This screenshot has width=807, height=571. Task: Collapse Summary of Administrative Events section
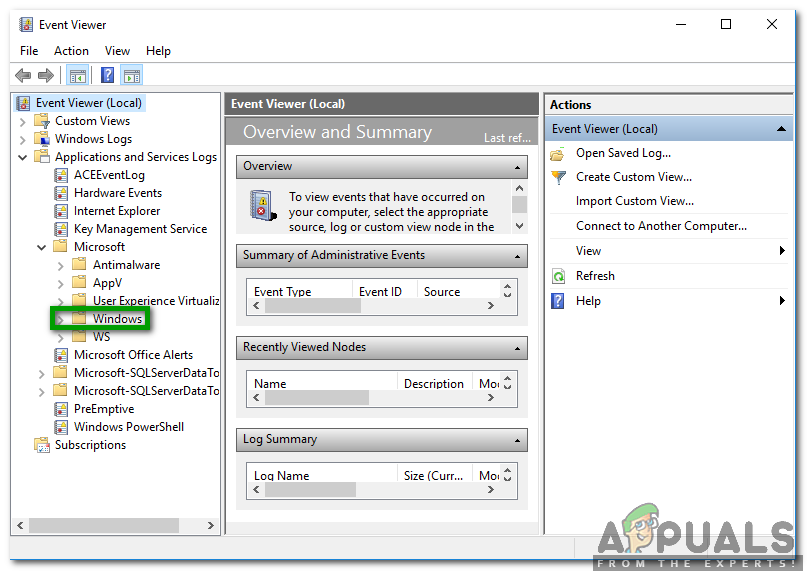pyautogui.click(x=517, y=256)
